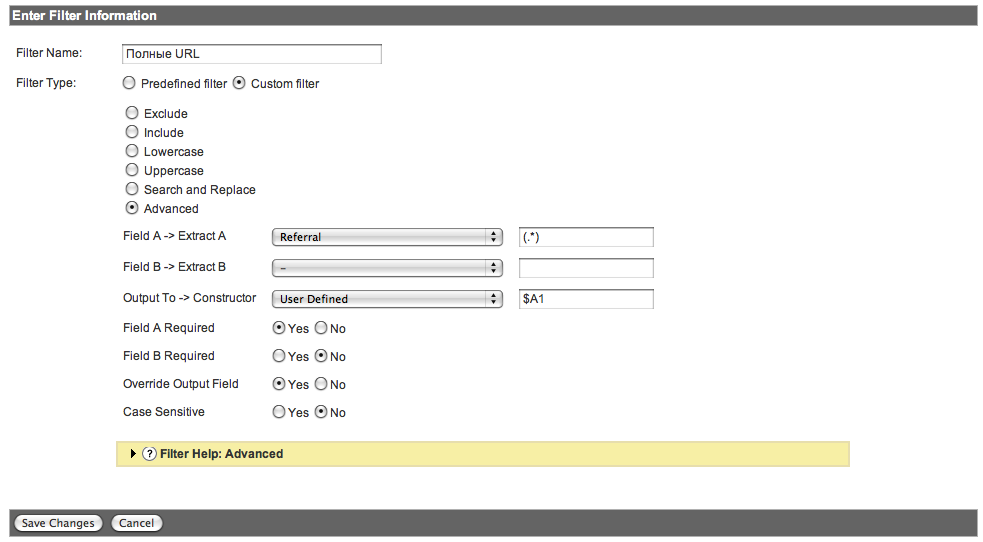
Task: Set Case Sensitive to No
Action: pos(321,412)
